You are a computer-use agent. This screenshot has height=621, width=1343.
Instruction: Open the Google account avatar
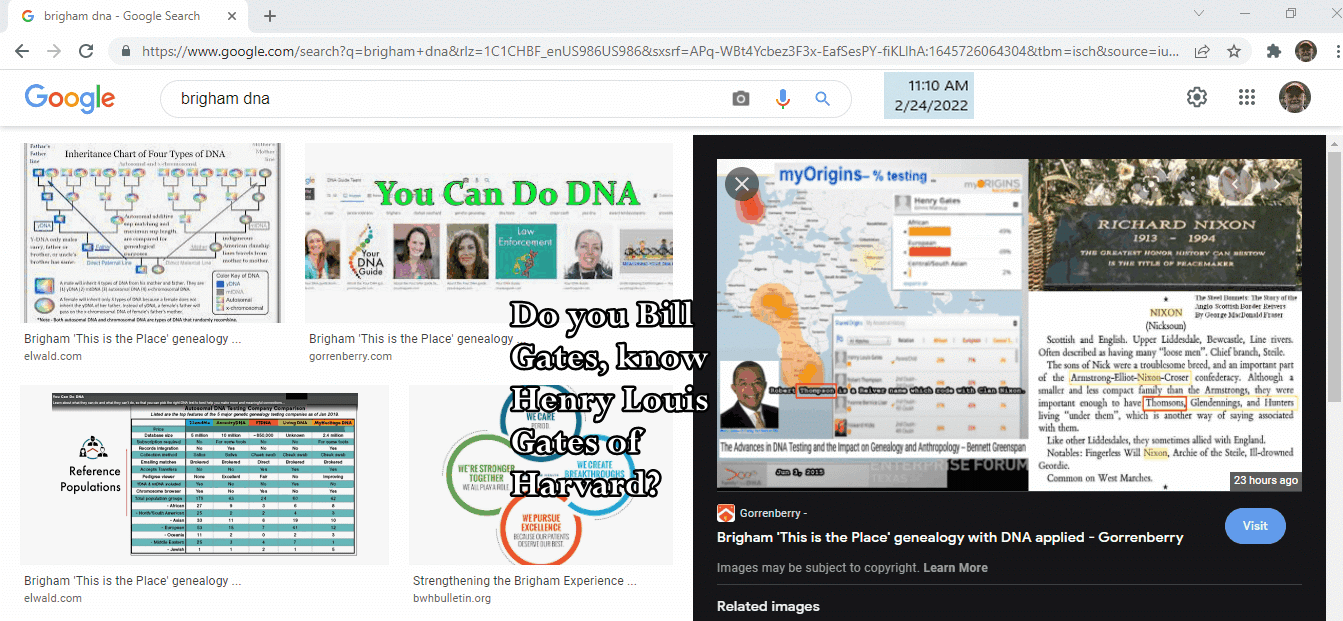pyautogui.click(x=1295, y=97)
